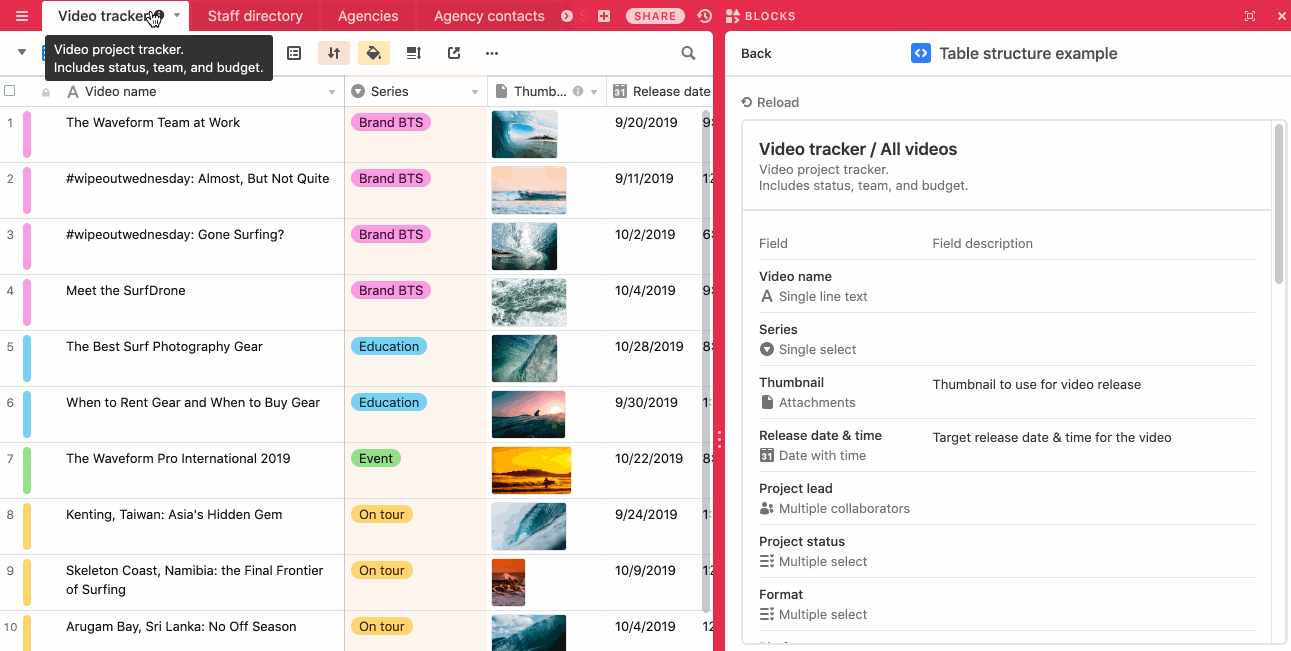Click the lock icon in header row
Viewport: 1291px width, 651px height.
click(x=46, y=92)
